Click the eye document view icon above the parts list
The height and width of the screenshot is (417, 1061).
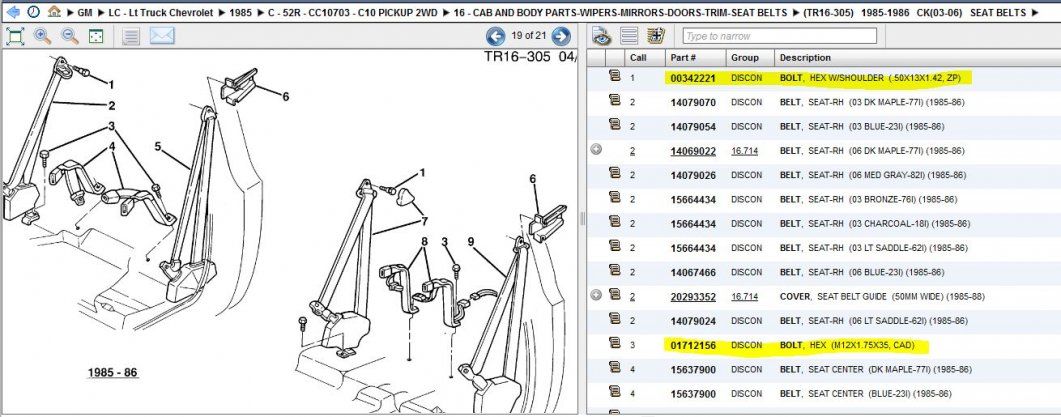(602, 36)
